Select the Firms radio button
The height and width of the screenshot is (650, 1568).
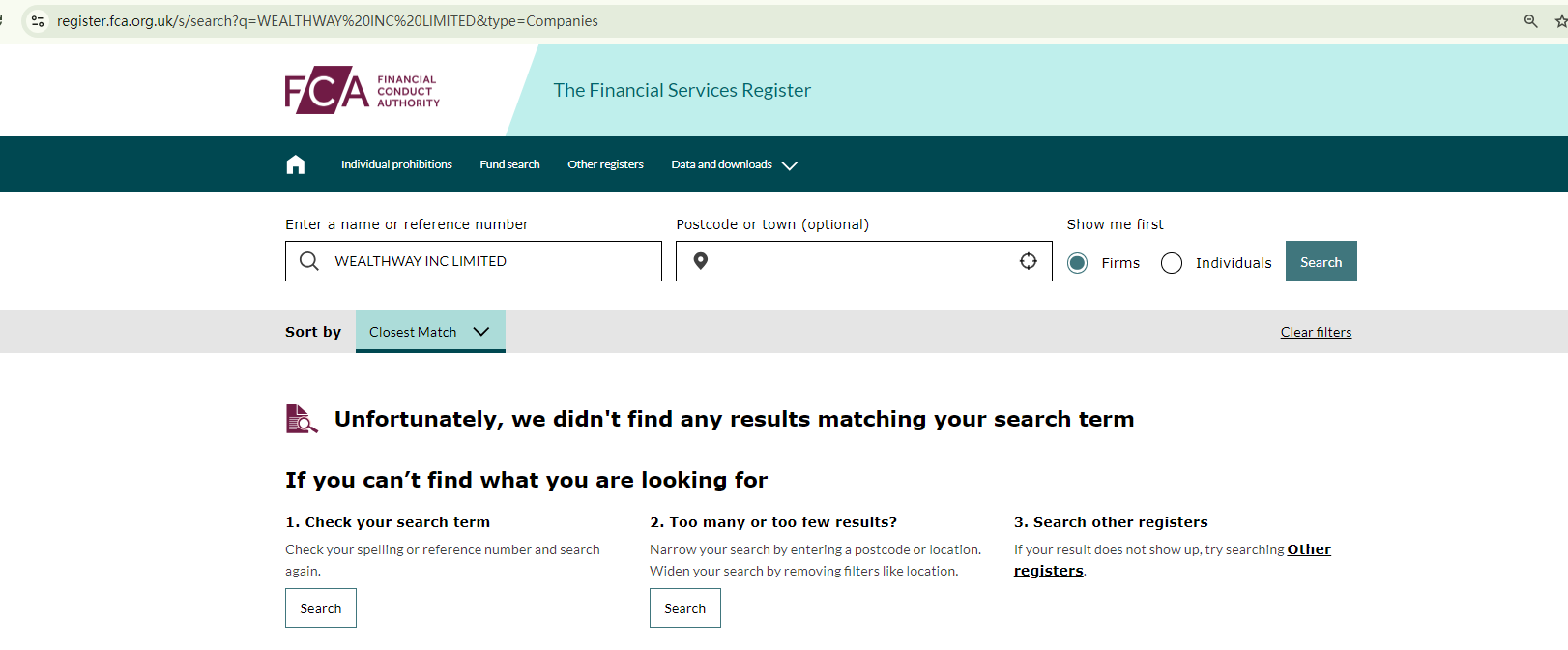(x=1078, y=263)
